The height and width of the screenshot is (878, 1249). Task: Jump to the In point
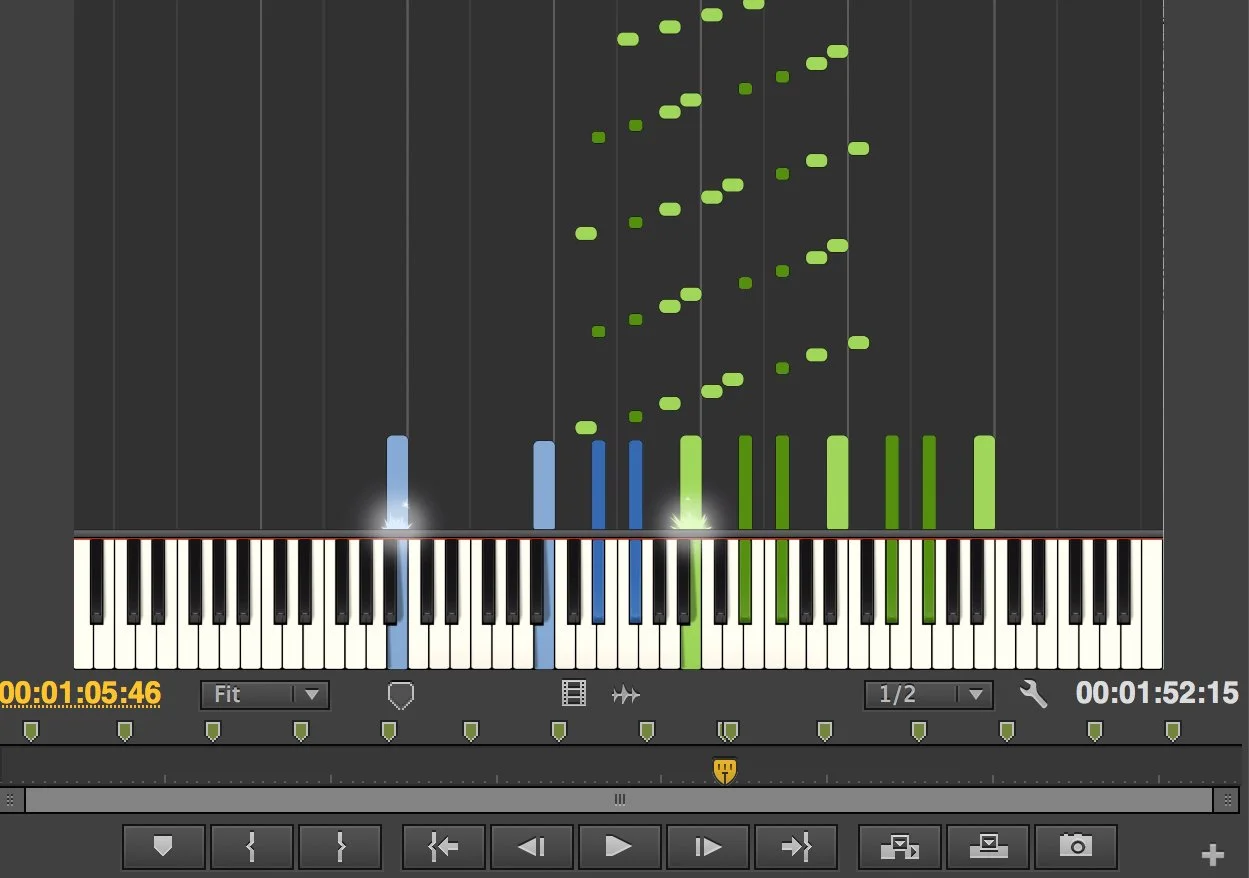coord(443,847)
